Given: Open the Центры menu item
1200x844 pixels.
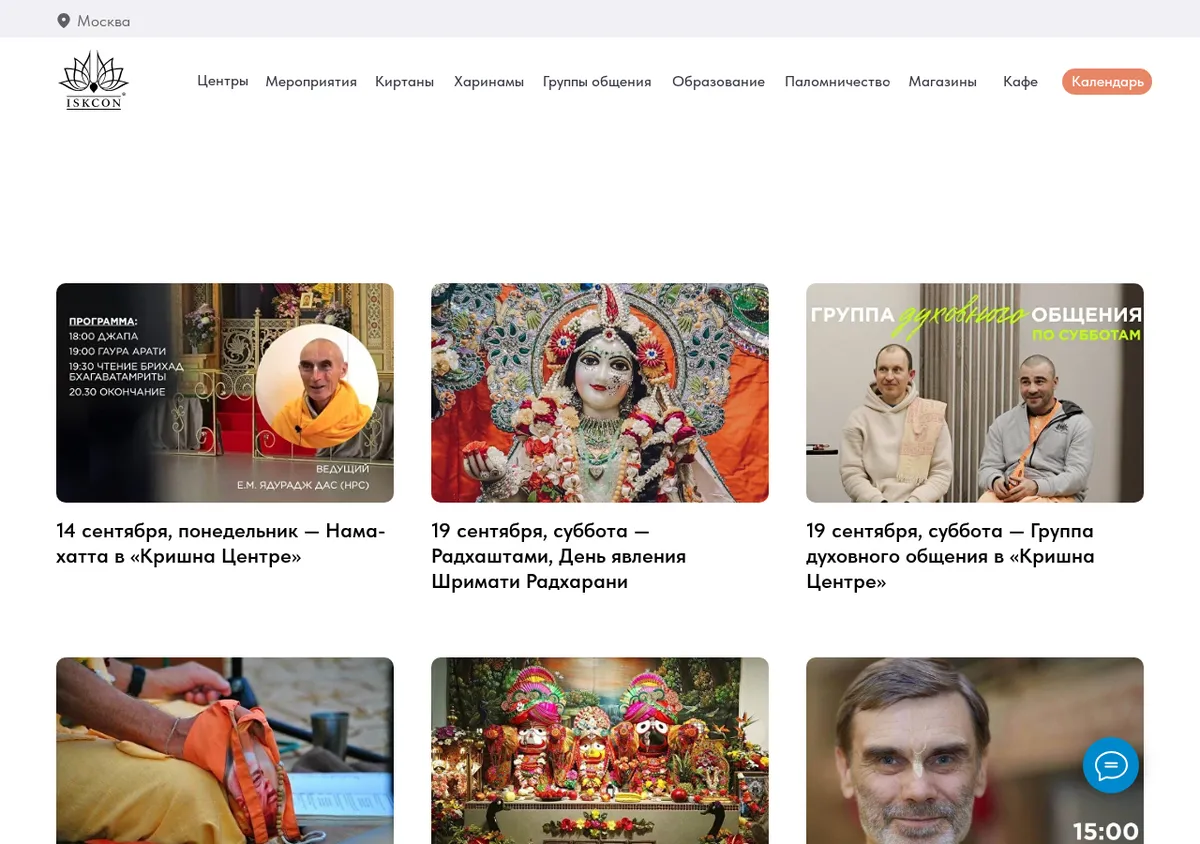Looking at the screenshot, I should click(223, 81).
